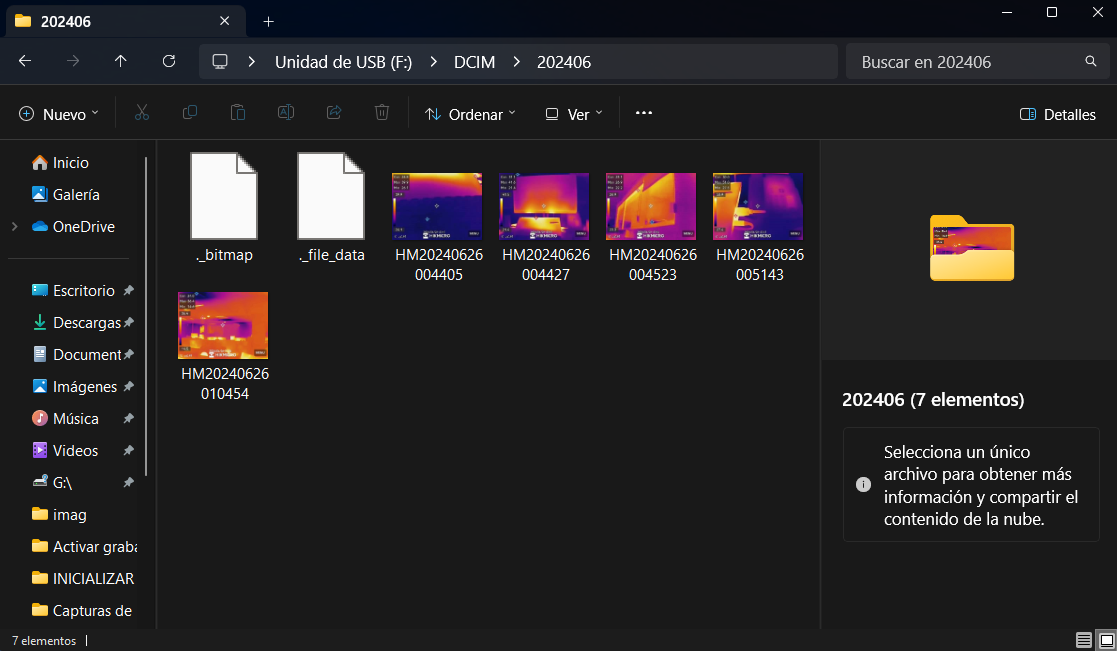
Task: Click the Copy icon in toolbar
Action: click(189, 113)
